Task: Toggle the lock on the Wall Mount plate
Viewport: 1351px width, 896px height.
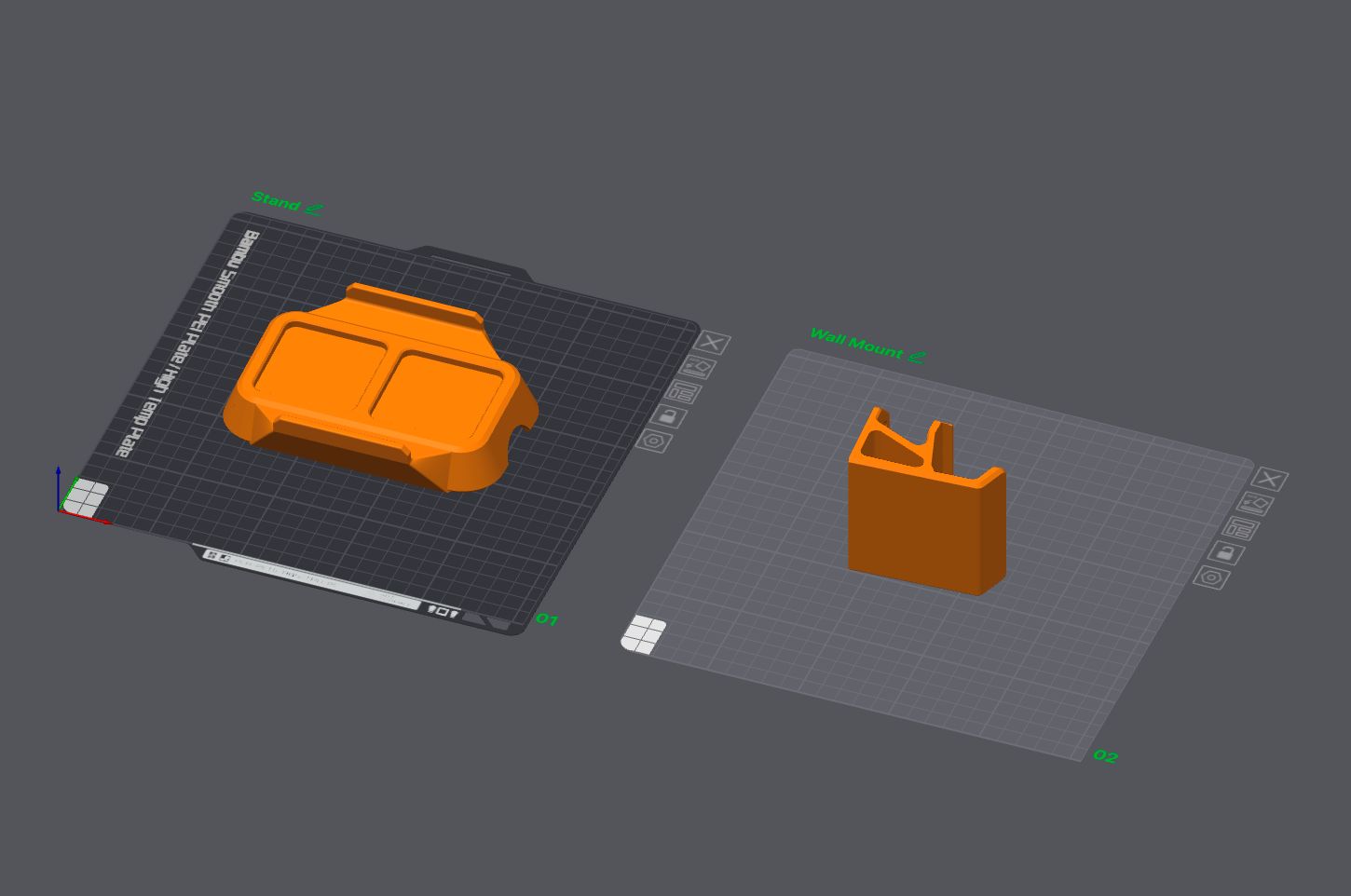Action: [1225, 552]
